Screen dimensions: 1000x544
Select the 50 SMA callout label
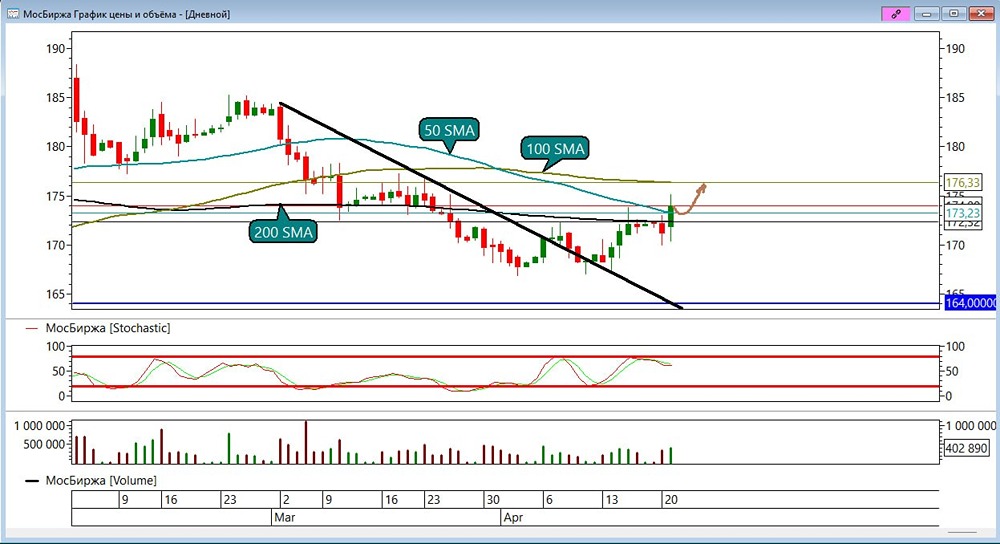450,130
